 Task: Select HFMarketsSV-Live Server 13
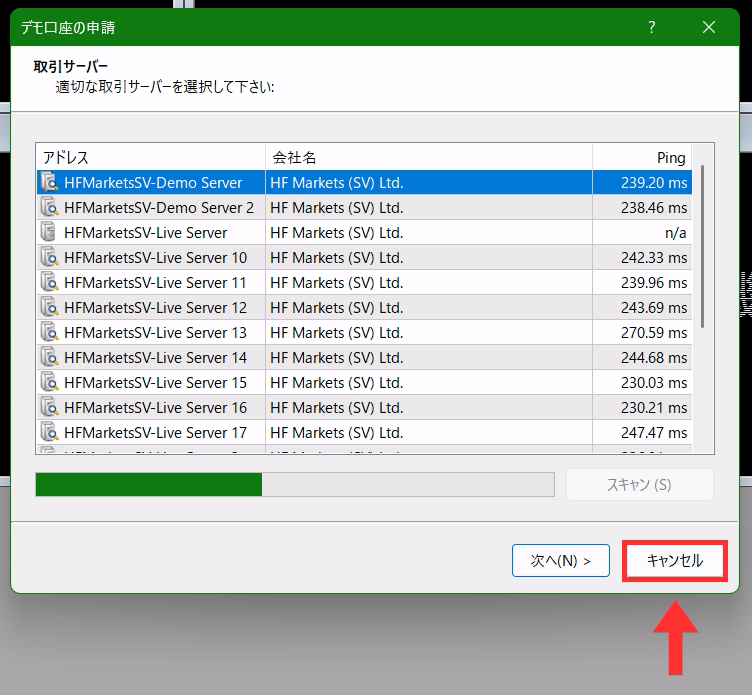point(155,332)
